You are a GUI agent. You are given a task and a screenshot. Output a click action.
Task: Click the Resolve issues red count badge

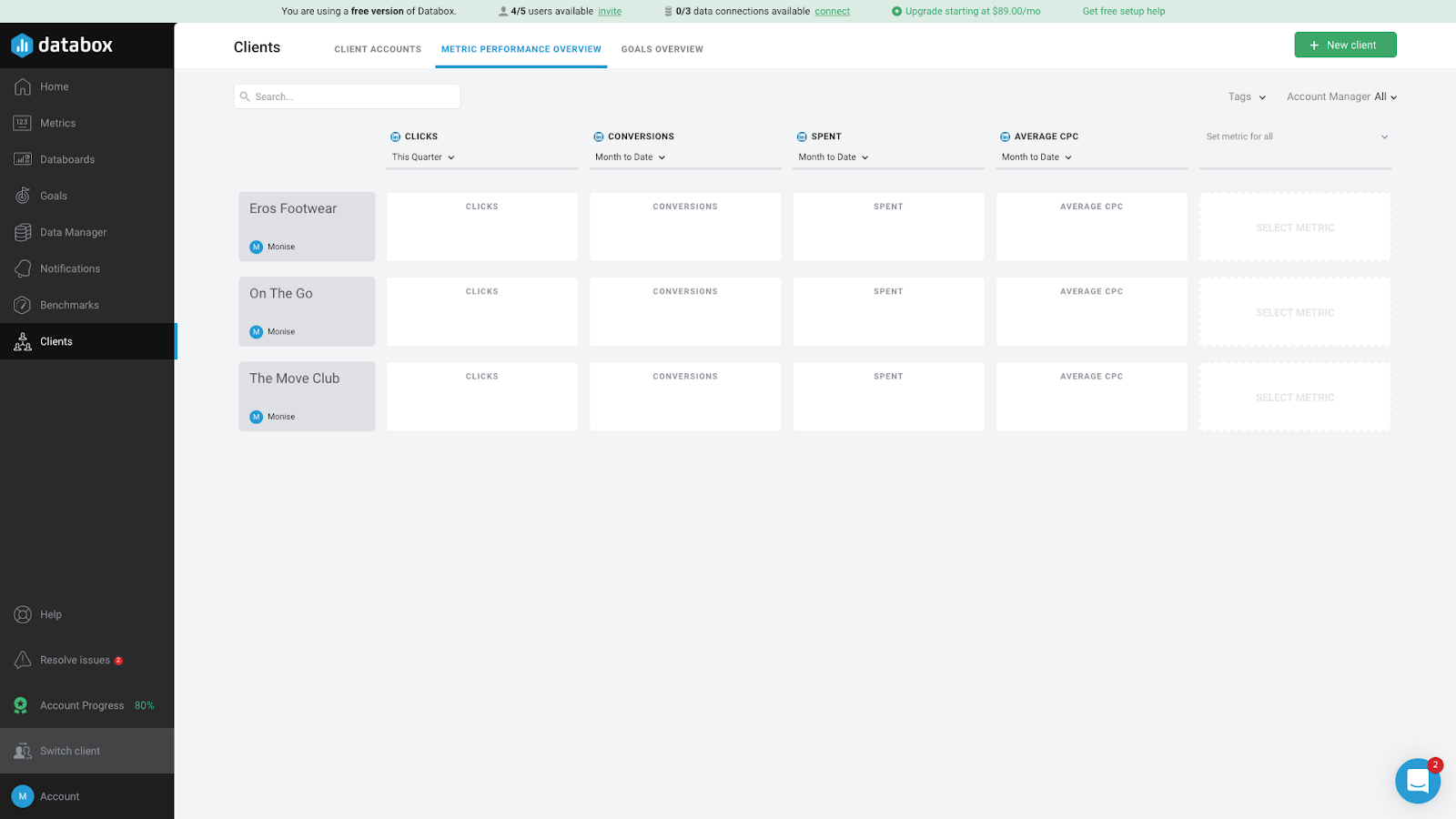pos(118,661)
